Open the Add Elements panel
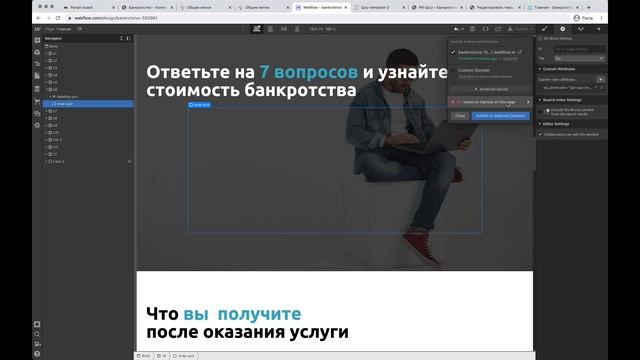 [x=37, y=40]
